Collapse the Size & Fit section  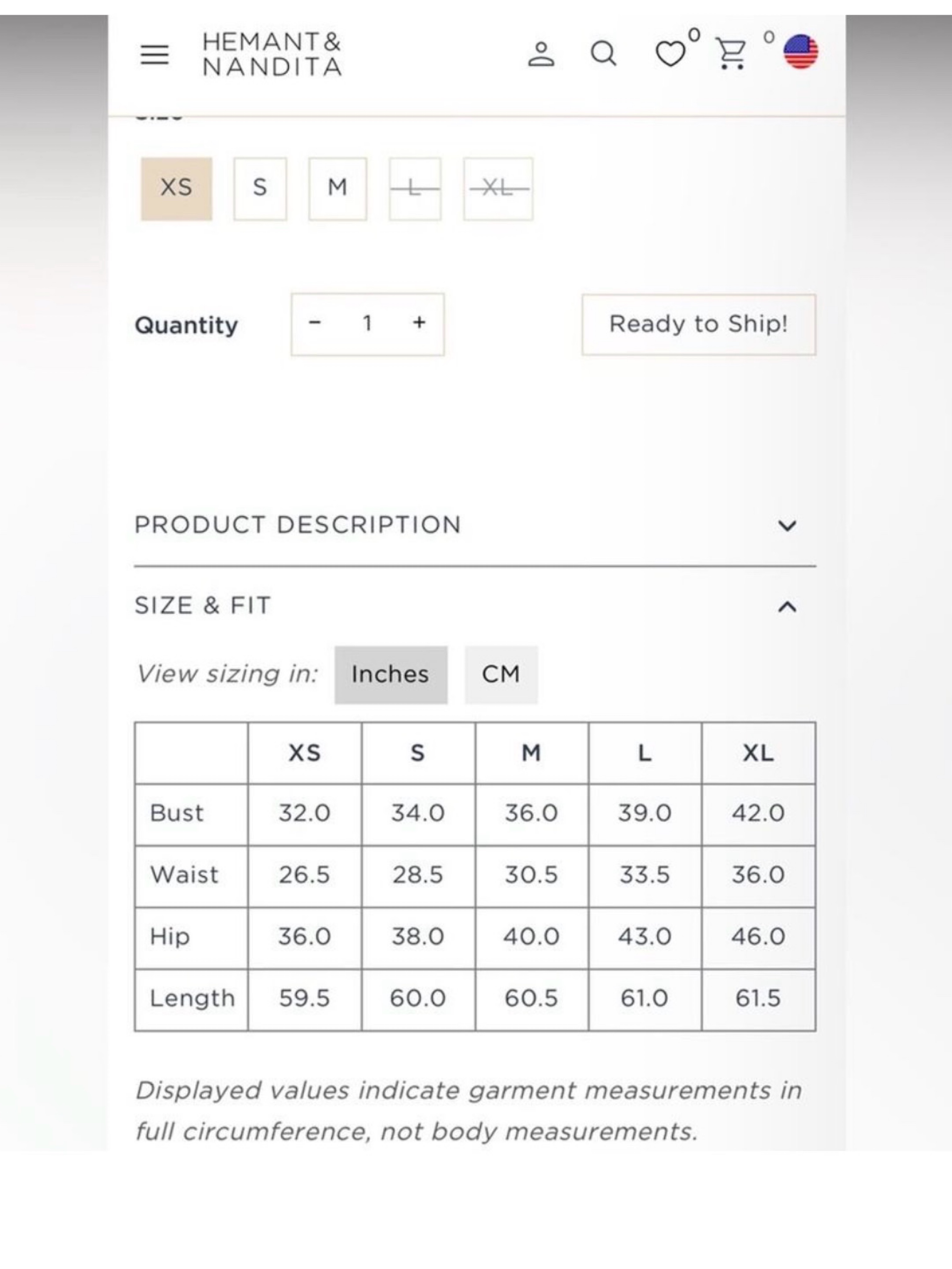[x=474, y=606]
